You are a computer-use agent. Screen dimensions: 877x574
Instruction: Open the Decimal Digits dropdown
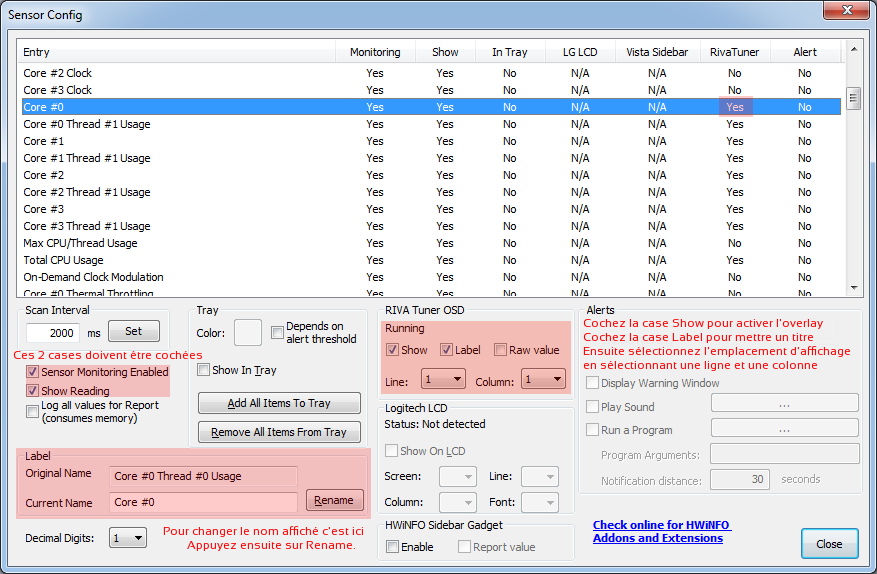click(128, 538)
